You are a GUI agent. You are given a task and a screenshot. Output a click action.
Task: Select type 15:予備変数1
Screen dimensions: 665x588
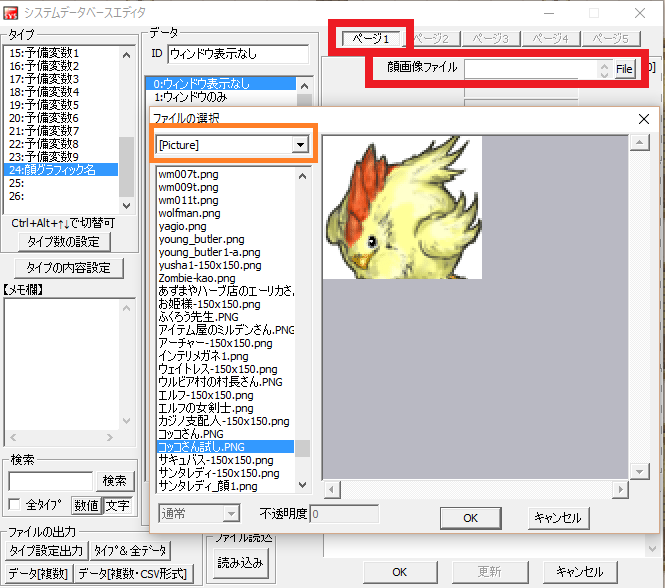tap(61, 53)
